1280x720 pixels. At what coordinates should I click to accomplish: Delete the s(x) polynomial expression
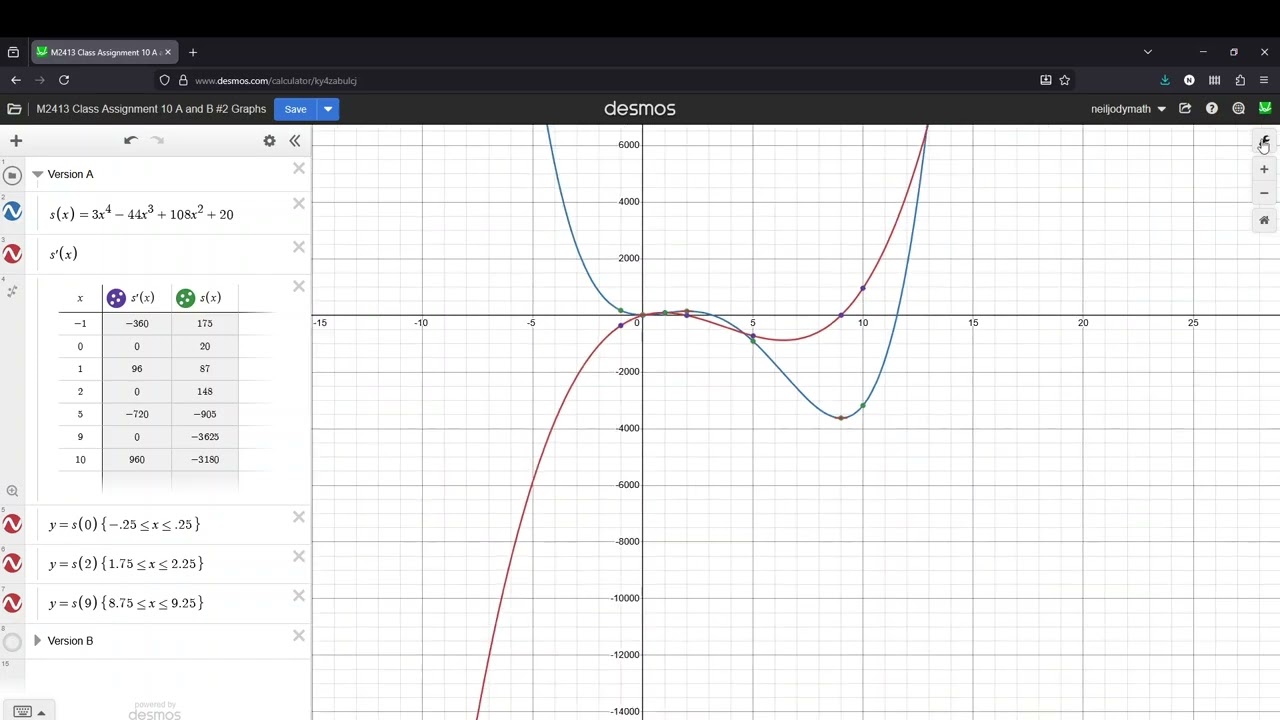click(x=299, y=204)
